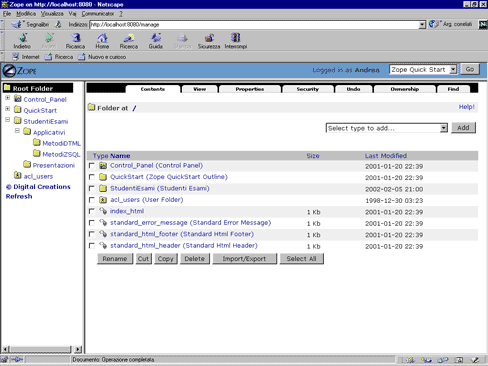
Task: Click the Interrompi stop toolbar icon
Action: pyautogui.click(x=236, y=38)
